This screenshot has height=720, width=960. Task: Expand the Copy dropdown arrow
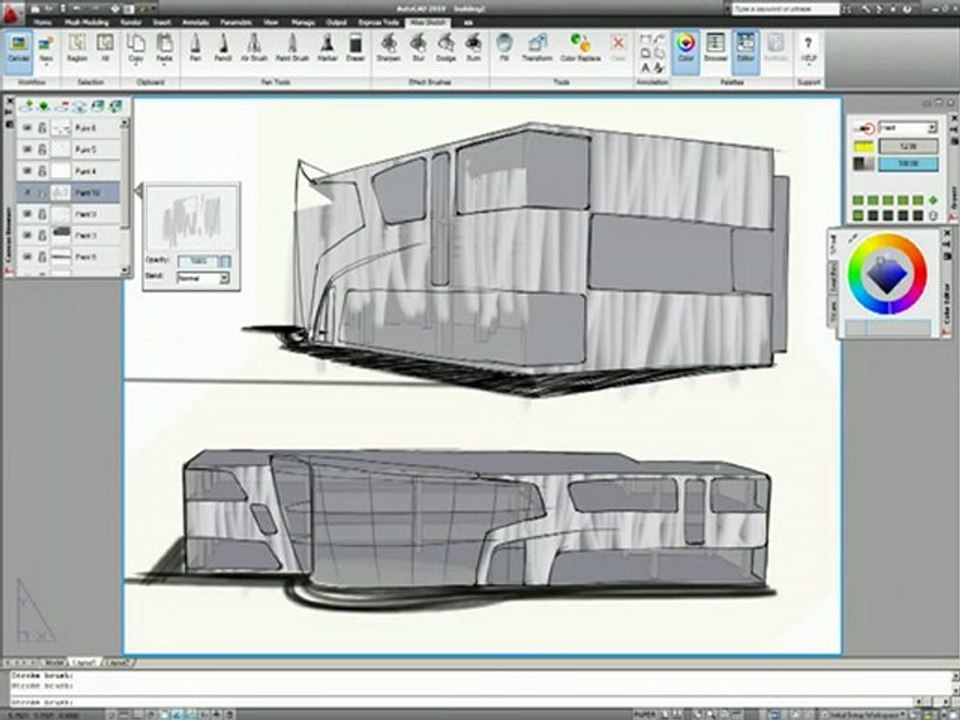coord(135,66)
